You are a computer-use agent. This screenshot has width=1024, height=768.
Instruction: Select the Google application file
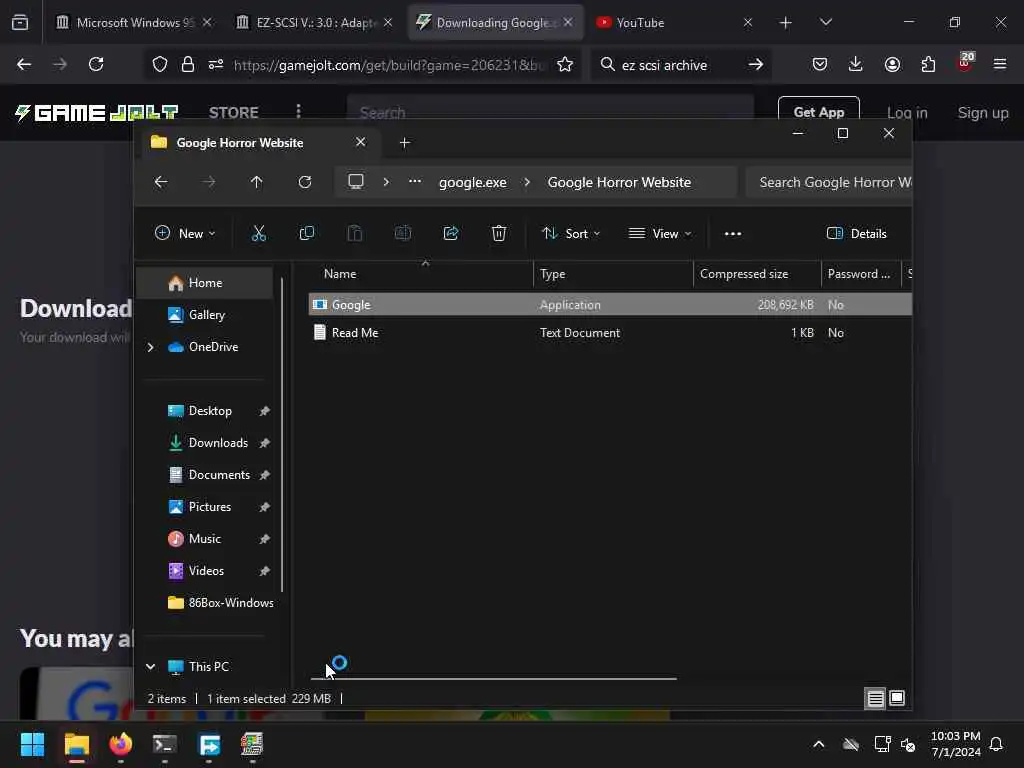610,304
